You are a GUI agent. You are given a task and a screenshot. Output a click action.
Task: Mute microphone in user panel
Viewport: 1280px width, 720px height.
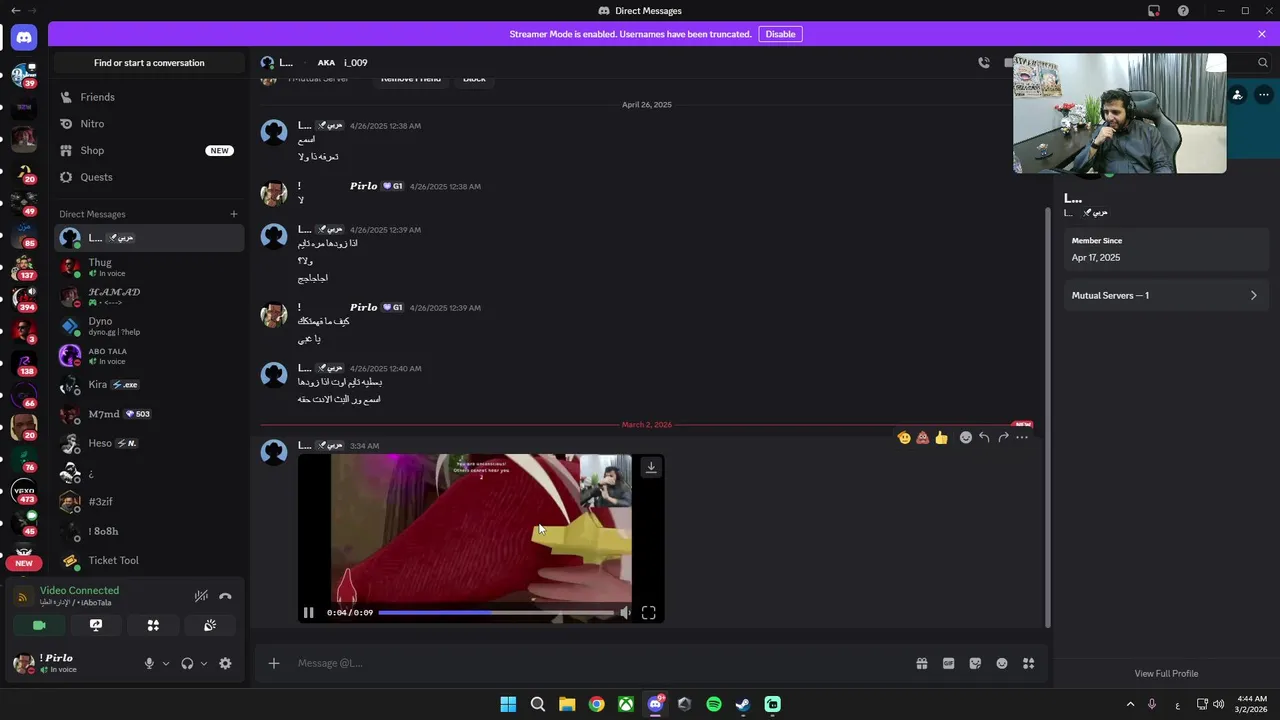pos(149,663)
